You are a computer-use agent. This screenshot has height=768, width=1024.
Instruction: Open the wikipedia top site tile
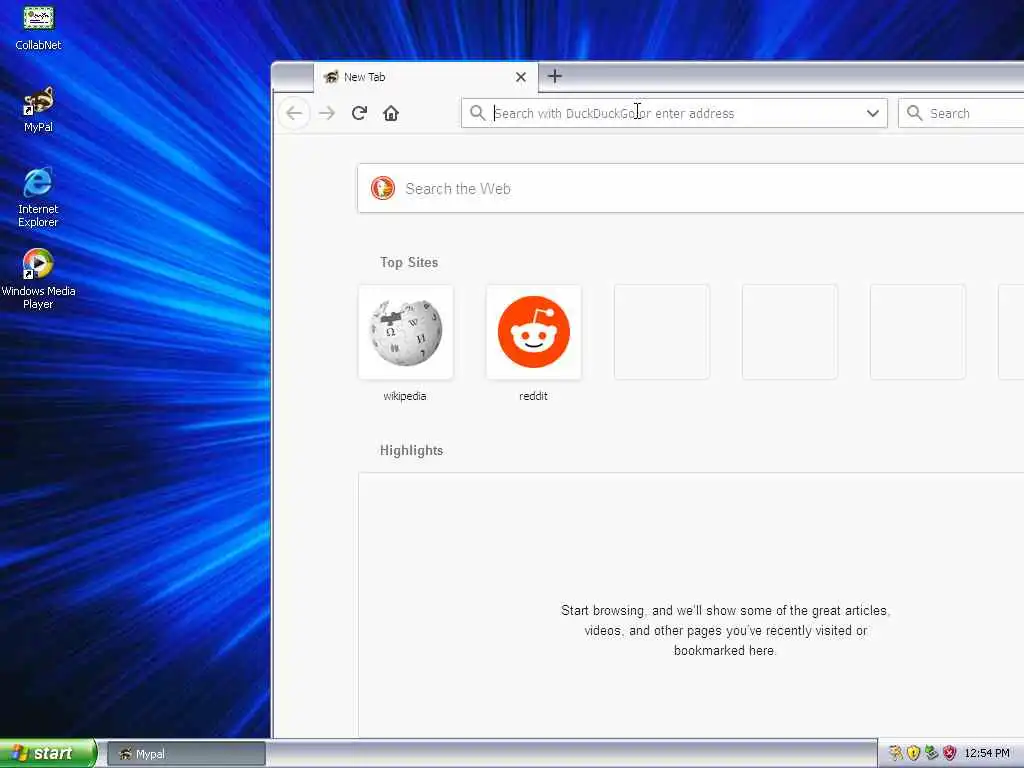pyautogui.click(x=406, y=332)
